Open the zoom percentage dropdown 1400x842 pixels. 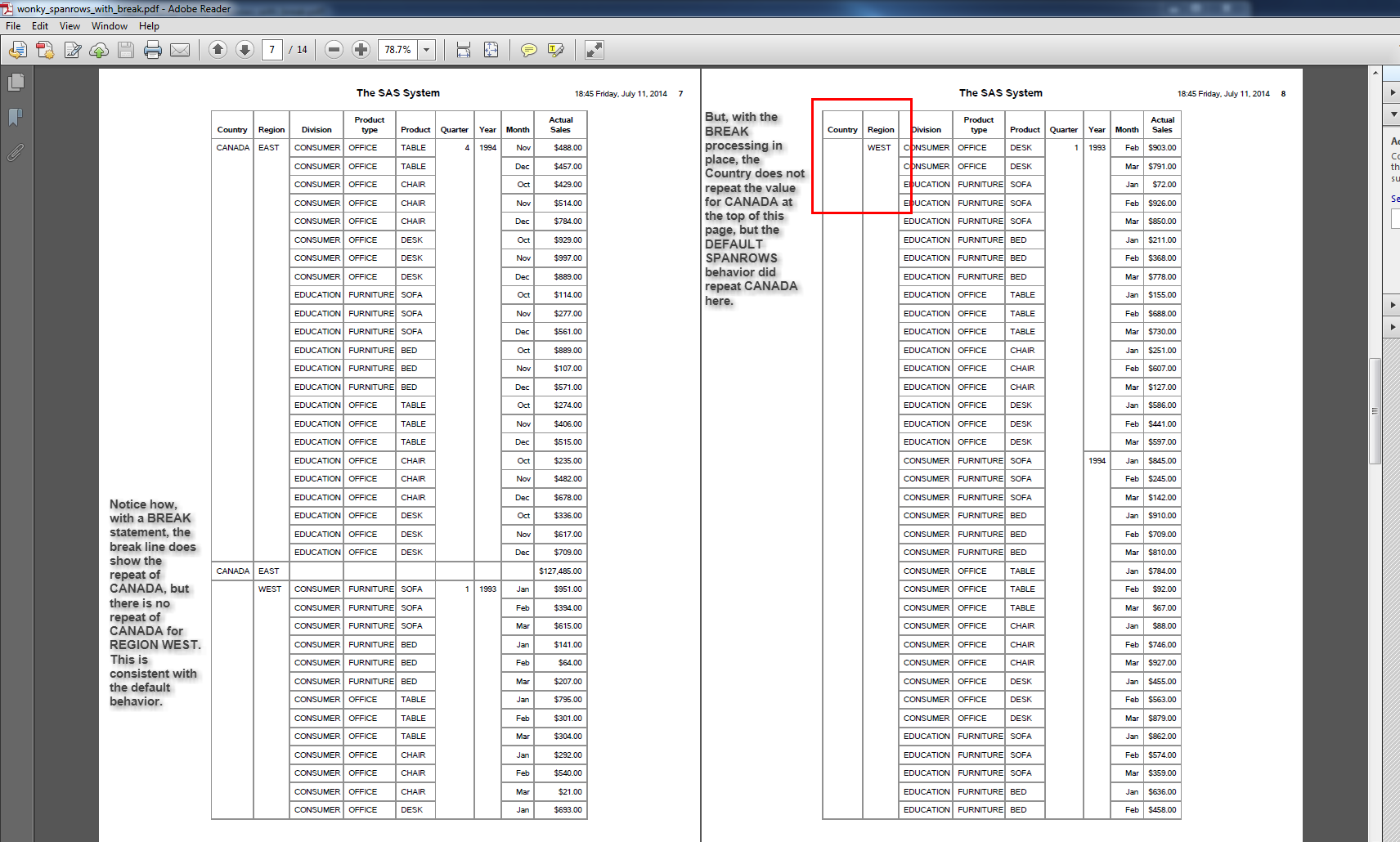point(425,50)
